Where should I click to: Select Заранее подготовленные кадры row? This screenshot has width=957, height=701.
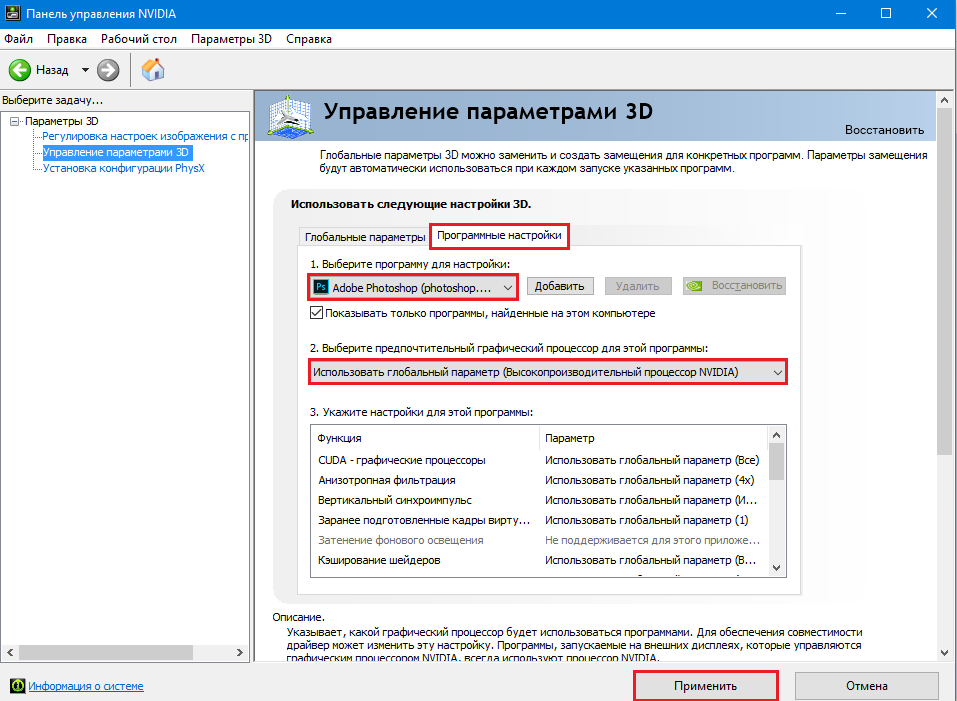pos(538,520)
